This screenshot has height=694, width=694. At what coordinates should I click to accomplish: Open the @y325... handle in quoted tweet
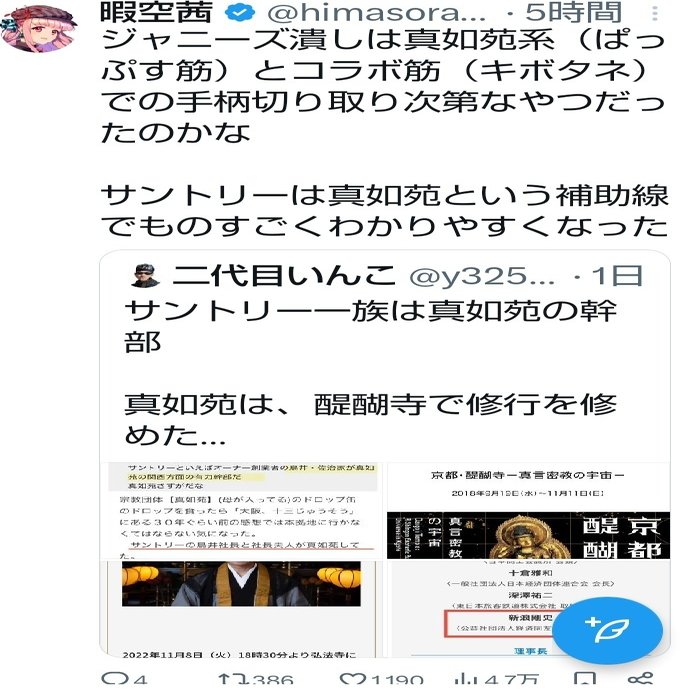(x=482, y=276)
